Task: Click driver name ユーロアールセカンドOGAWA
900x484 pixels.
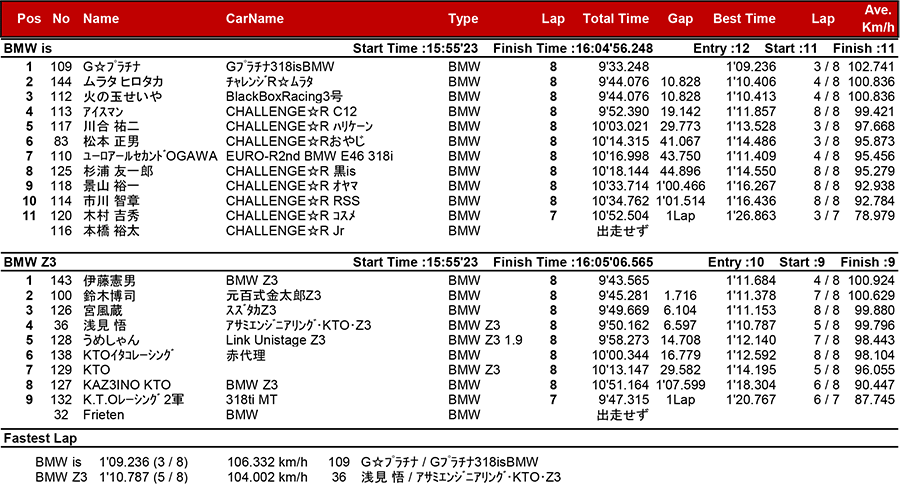Action: [150, 156]
